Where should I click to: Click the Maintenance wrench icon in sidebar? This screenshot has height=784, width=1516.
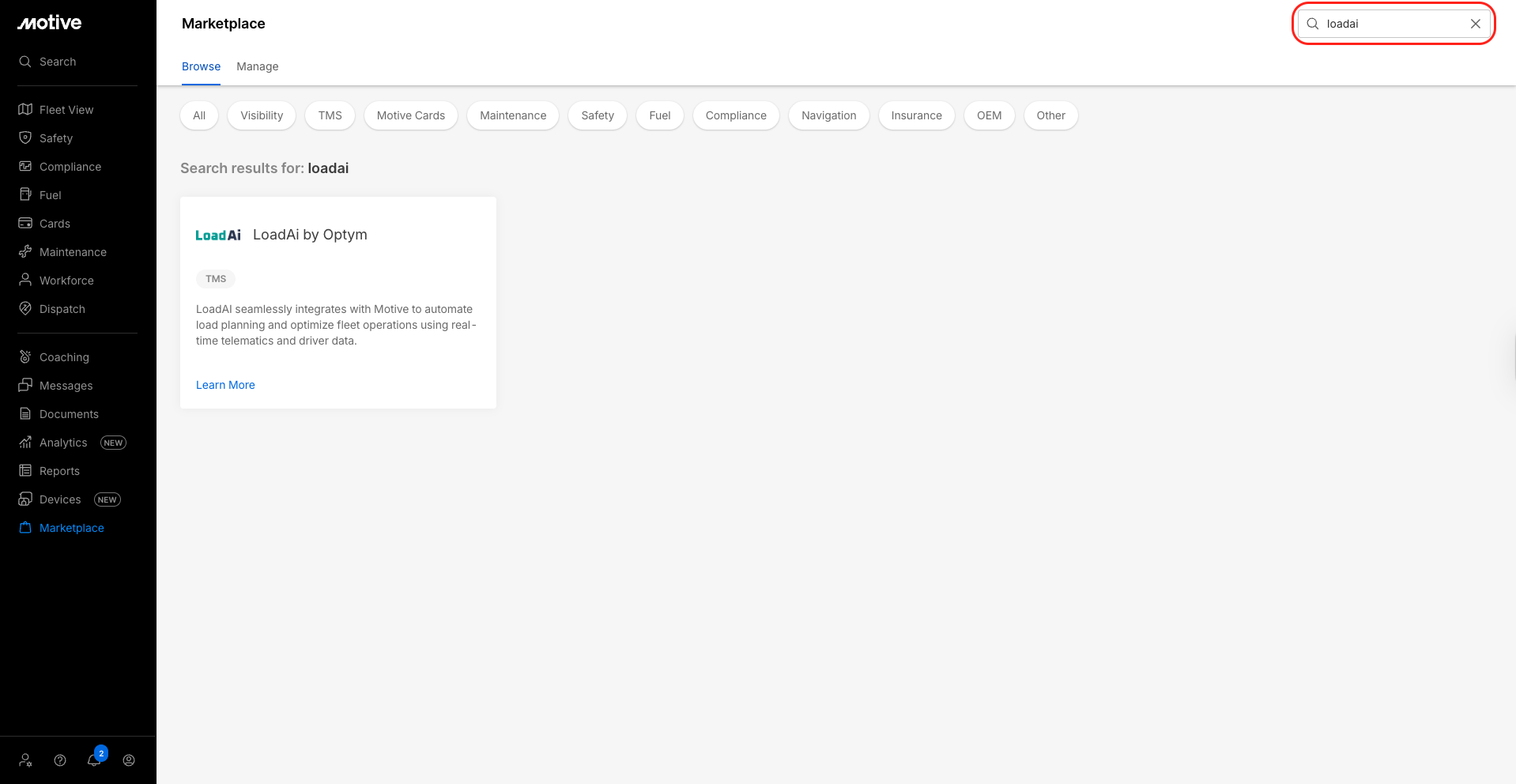[25, 252]
